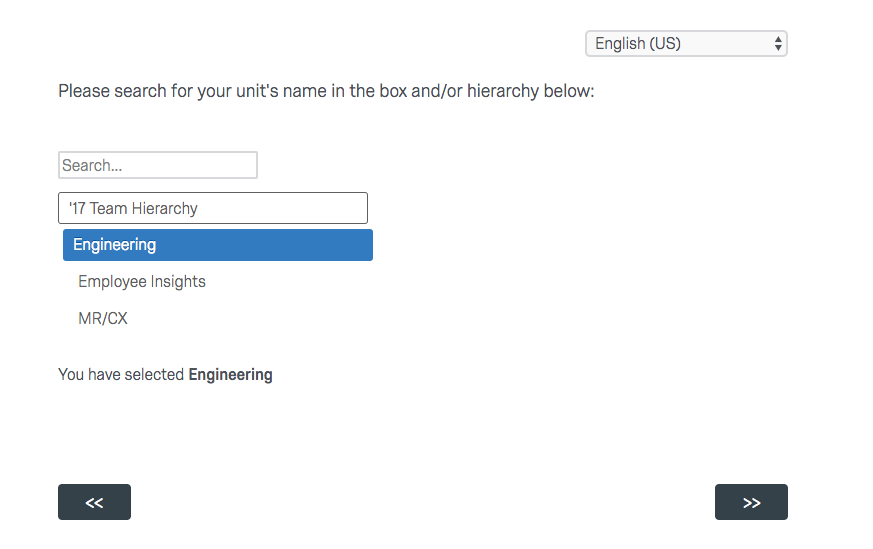The width and height of the screenshot is (873, 549).
Task: Focus the unit name search field
Action: (x=157, y=165)
